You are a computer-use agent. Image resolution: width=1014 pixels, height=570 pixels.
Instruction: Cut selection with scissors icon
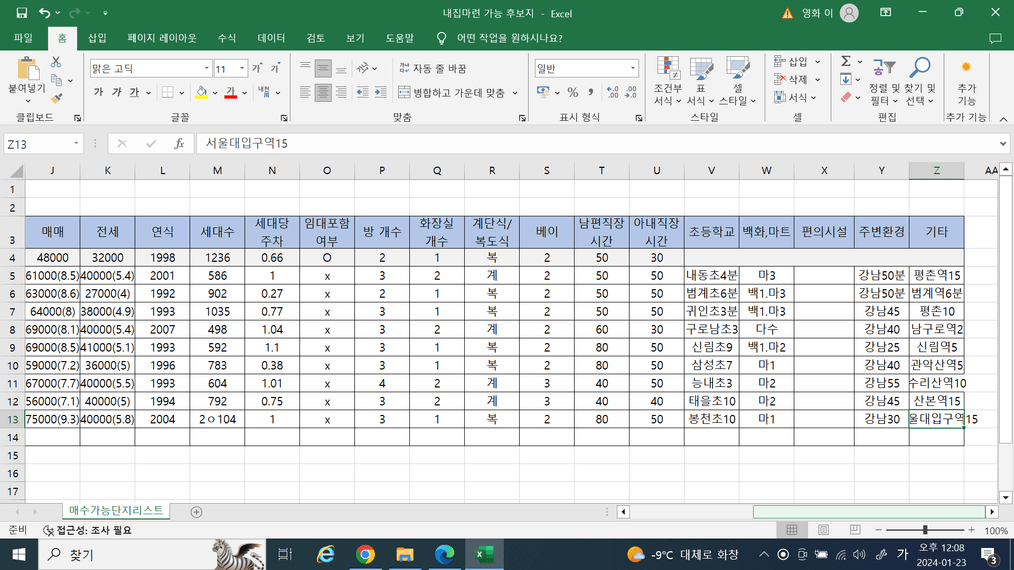(56, 62)
